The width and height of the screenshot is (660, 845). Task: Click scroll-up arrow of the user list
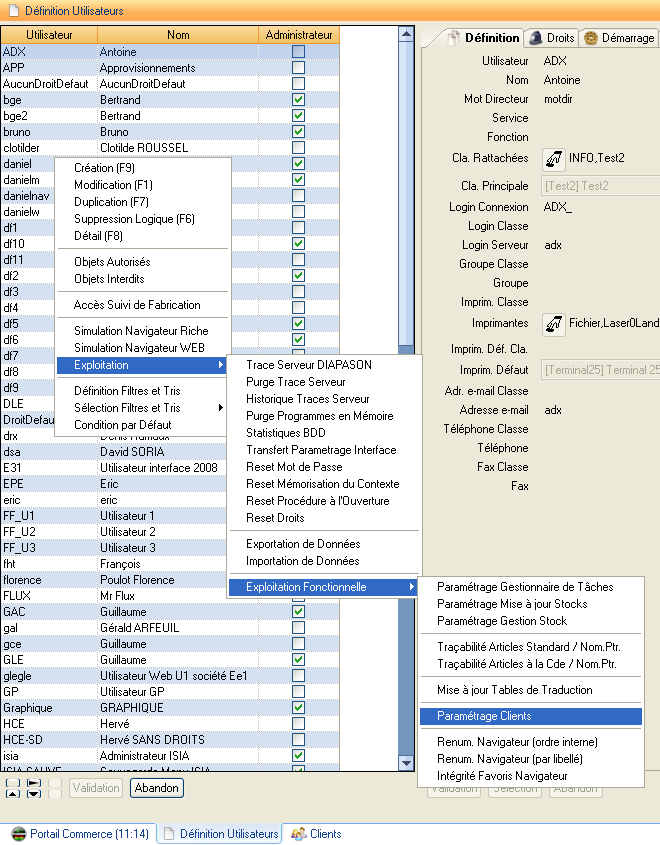pyautogui.click(x=406, y=35)
